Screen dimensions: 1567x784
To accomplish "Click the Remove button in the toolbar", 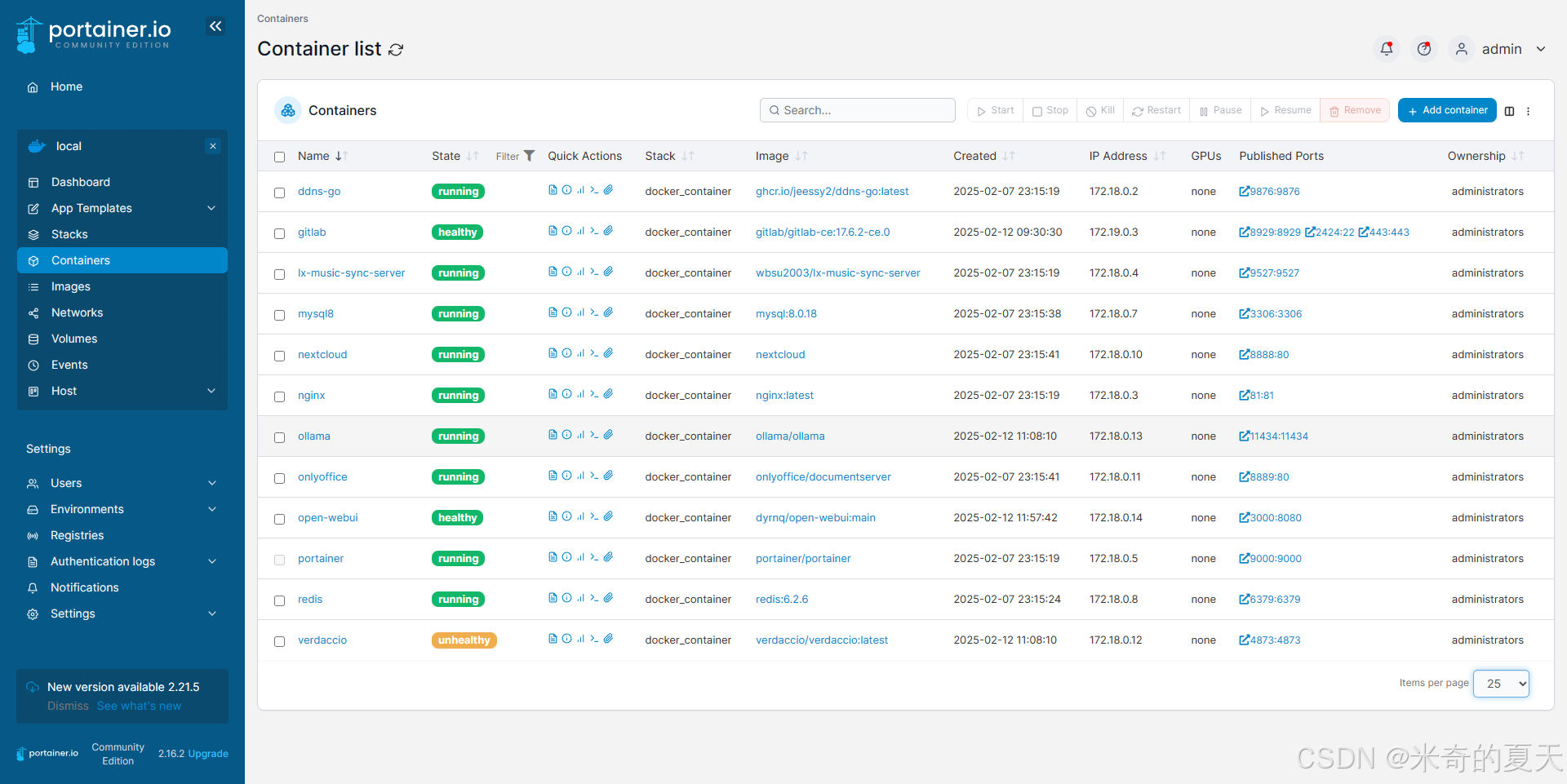I will 1355,110.
